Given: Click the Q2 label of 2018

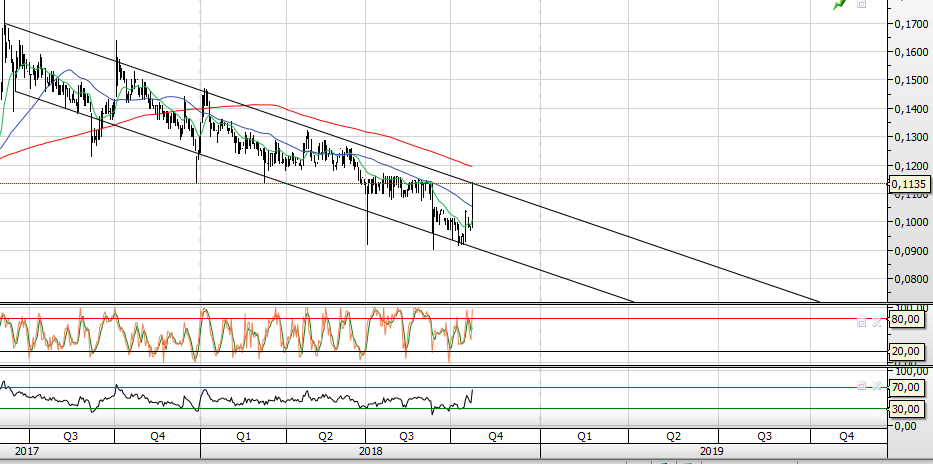Looking at the screenshot, I should click(x=325, y=436).
